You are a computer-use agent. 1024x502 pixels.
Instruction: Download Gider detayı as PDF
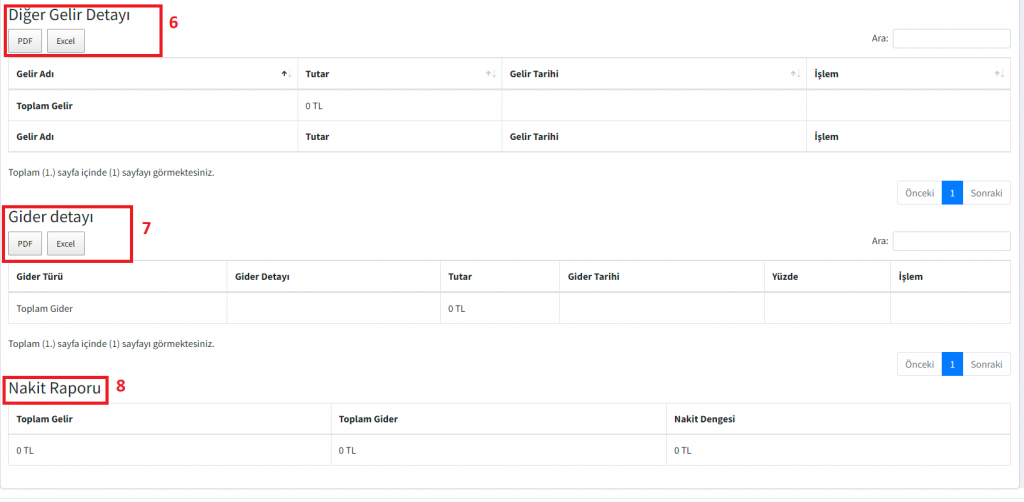[x=25, y=243]
